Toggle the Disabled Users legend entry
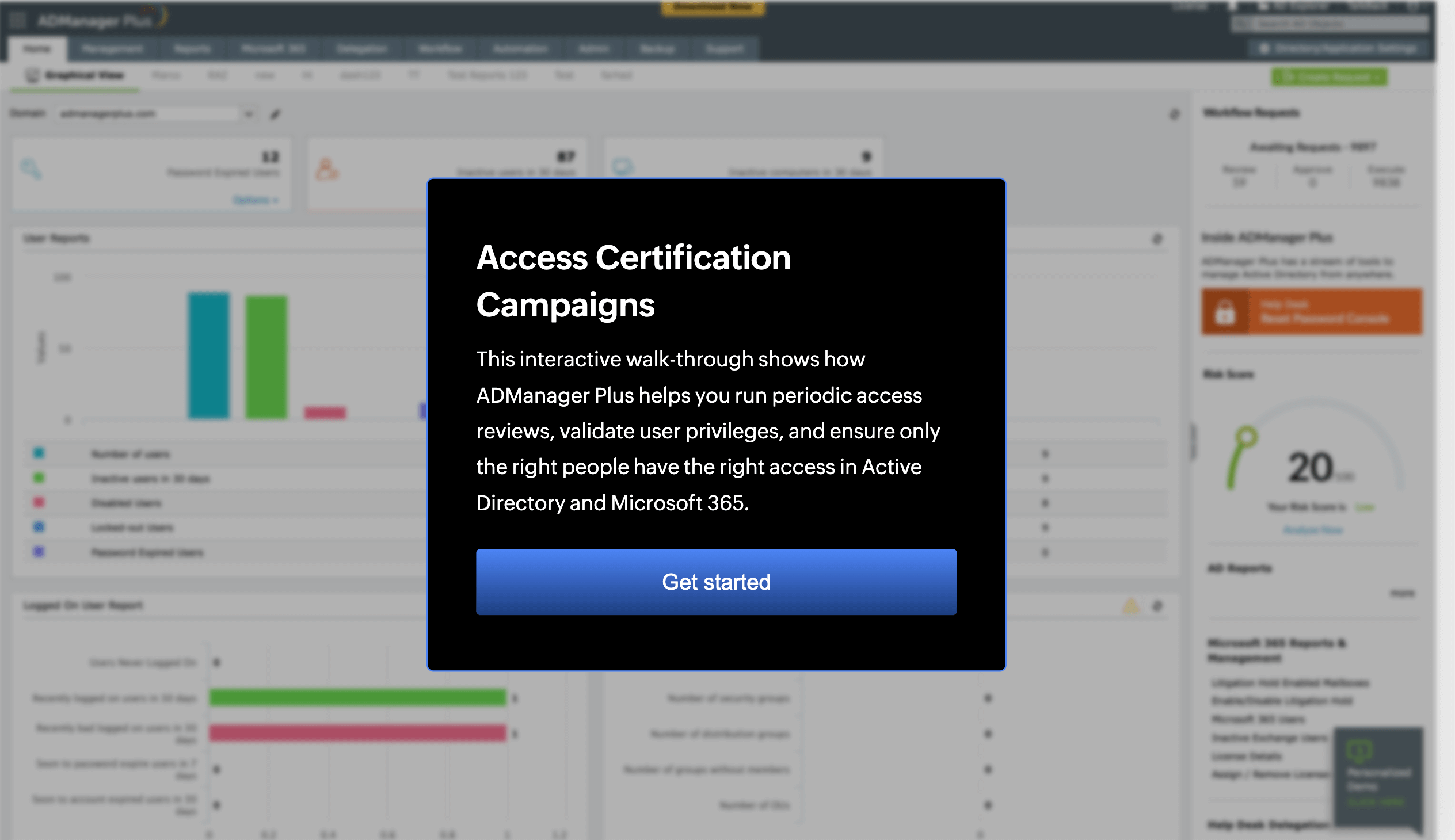The height and width of the screenshot is (840, 1455). [x=127, y=502]
